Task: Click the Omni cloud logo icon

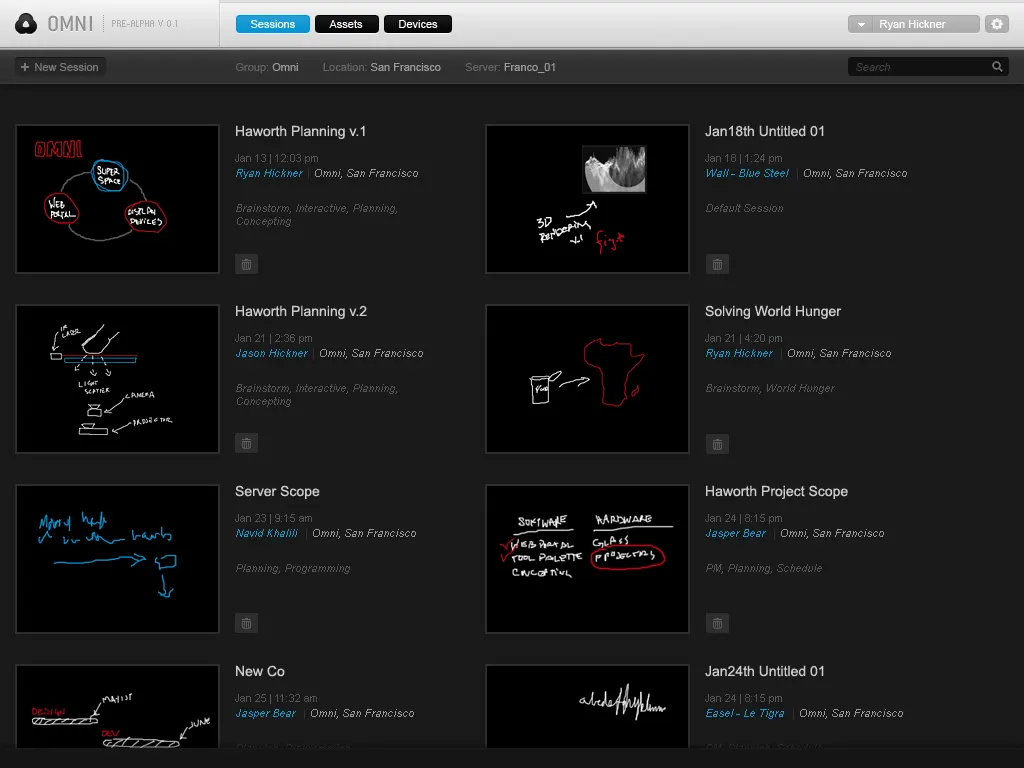Action: coord(26,24)
